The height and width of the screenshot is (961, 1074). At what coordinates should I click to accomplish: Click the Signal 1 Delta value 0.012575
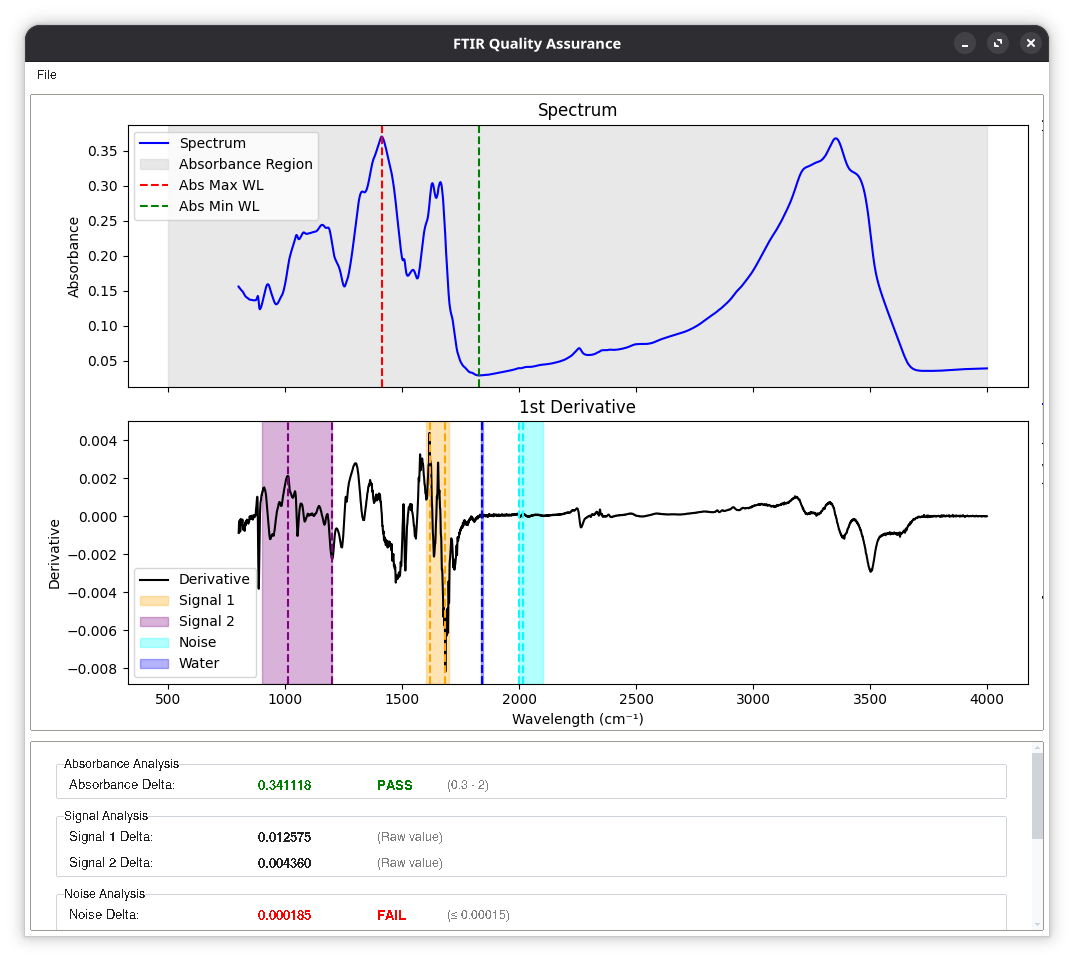click(x=284, y=837)
